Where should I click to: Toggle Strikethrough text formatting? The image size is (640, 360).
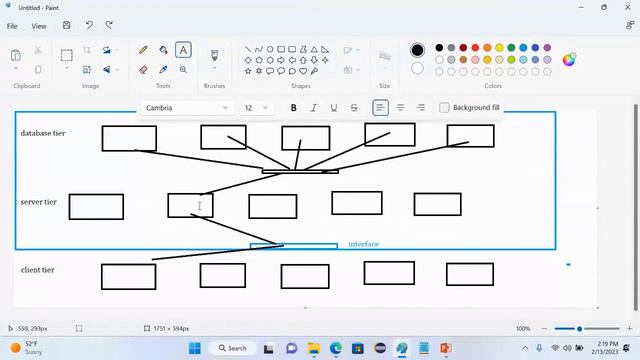point(354,108)
